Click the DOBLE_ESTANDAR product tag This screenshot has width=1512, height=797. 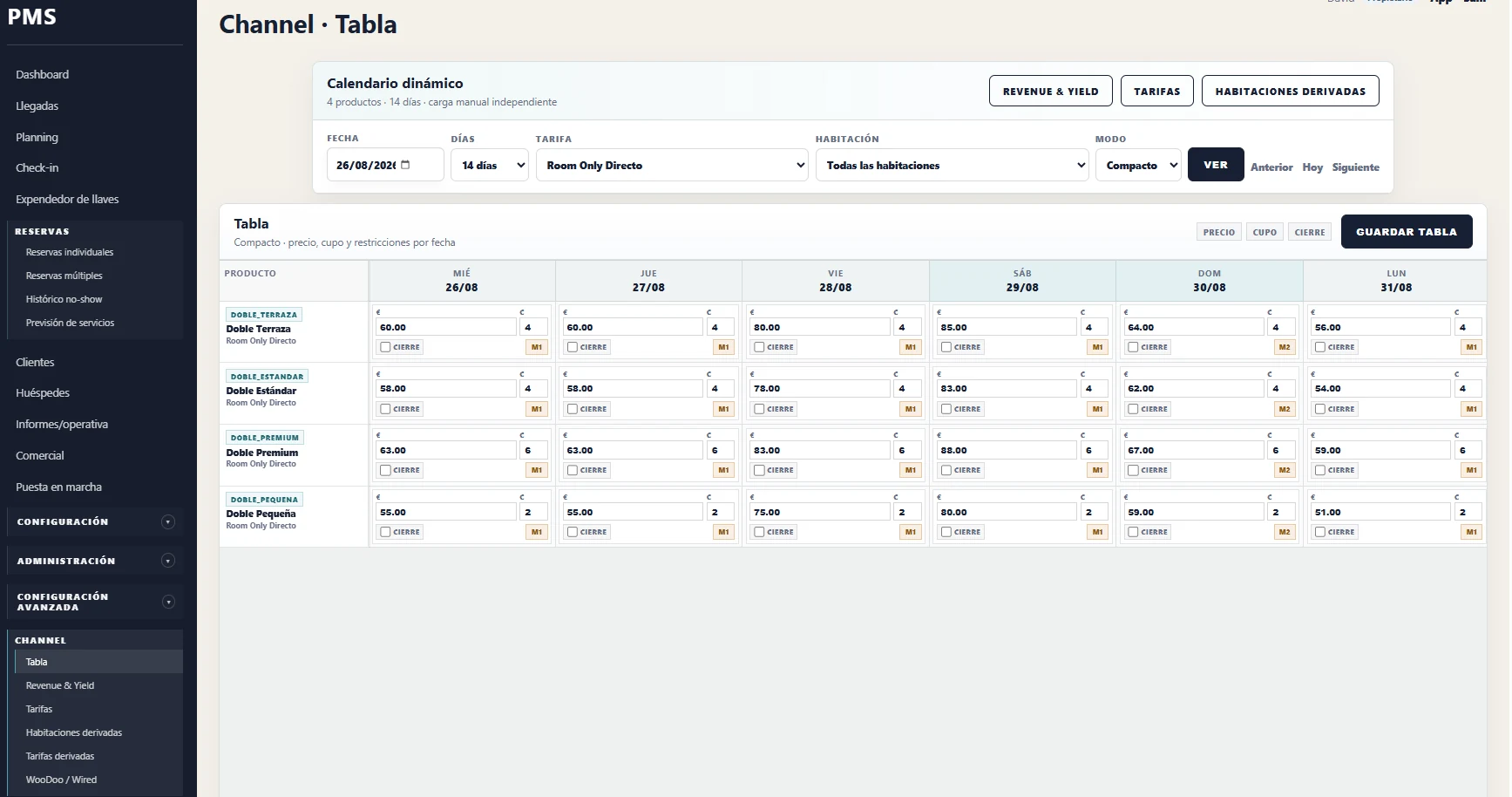point(267,377)
